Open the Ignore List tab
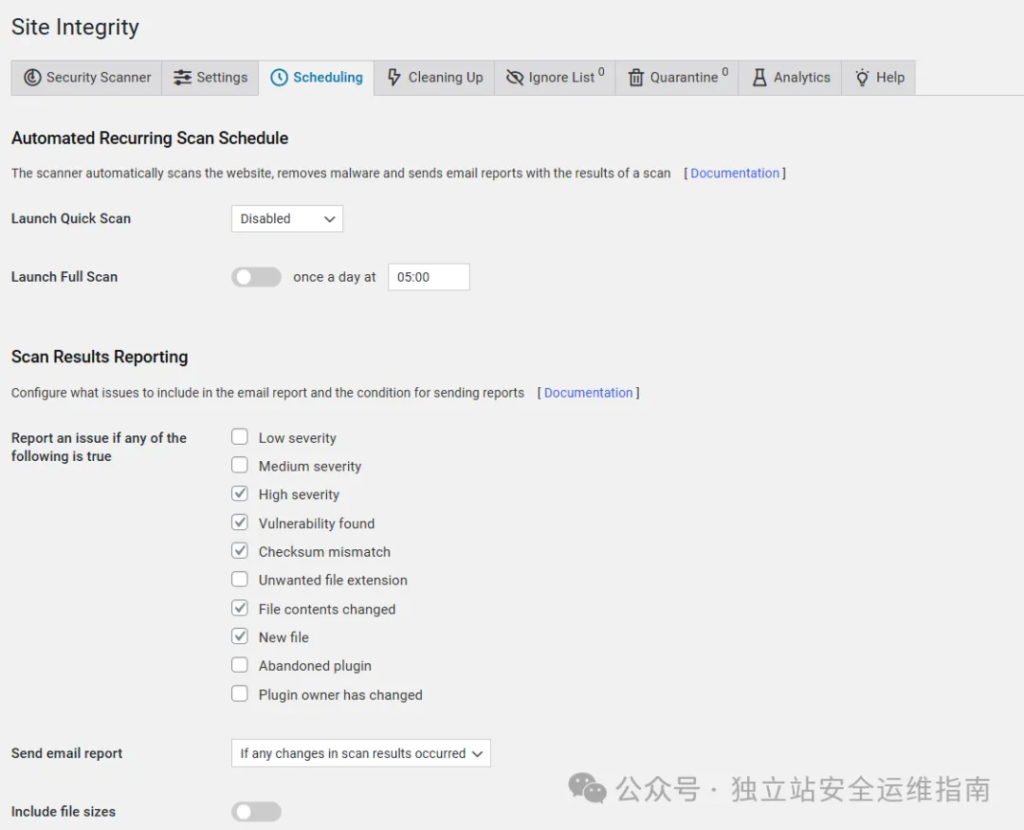1024x830 pixels. pos(555,78)
